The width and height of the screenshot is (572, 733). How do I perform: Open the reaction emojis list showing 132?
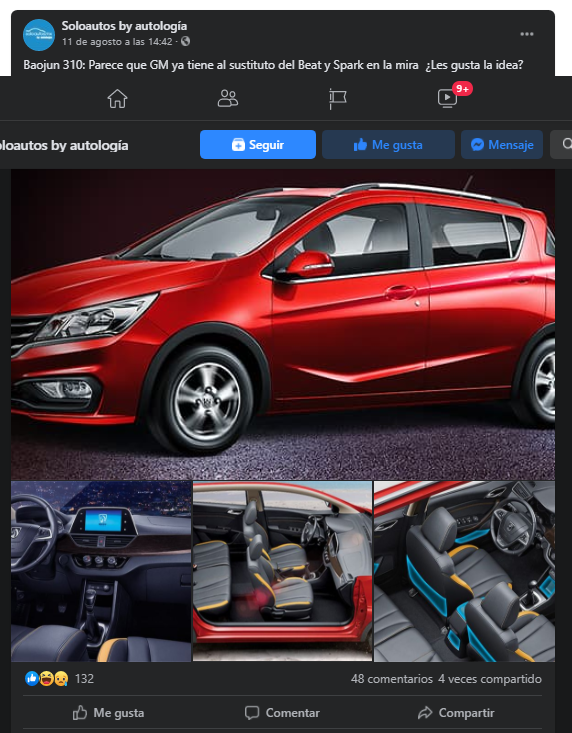pos(59,679)
